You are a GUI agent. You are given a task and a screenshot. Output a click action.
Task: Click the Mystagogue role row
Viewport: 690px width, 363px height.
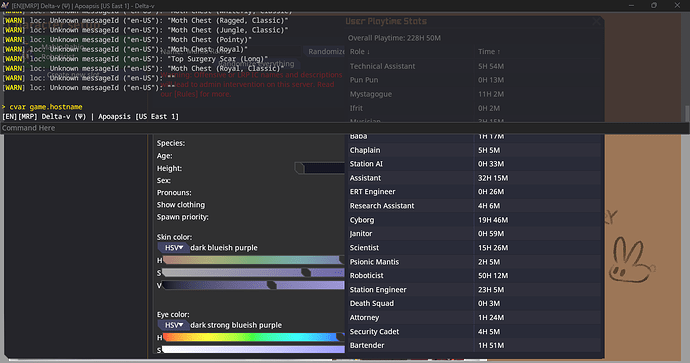pos(474,94)
